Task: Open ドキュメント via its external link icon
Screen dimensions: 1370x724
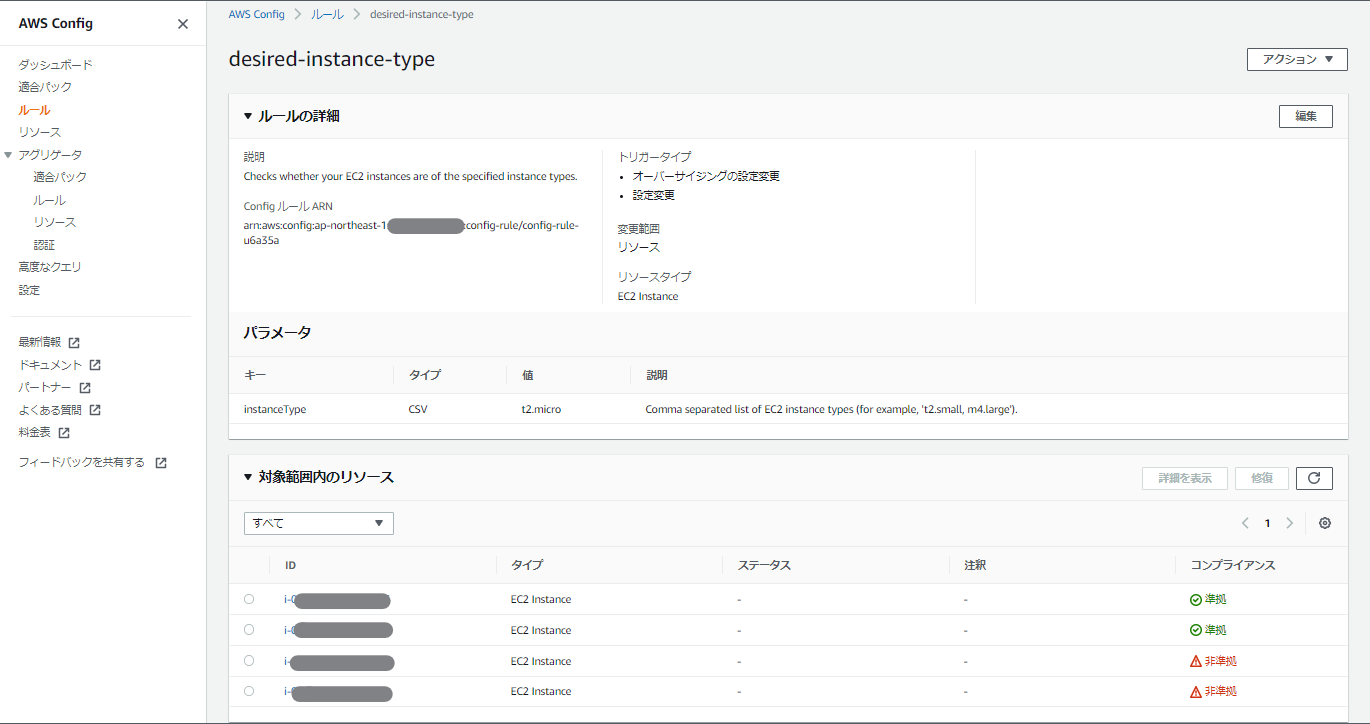Action: pyautogui.click(x=95, y=364)
